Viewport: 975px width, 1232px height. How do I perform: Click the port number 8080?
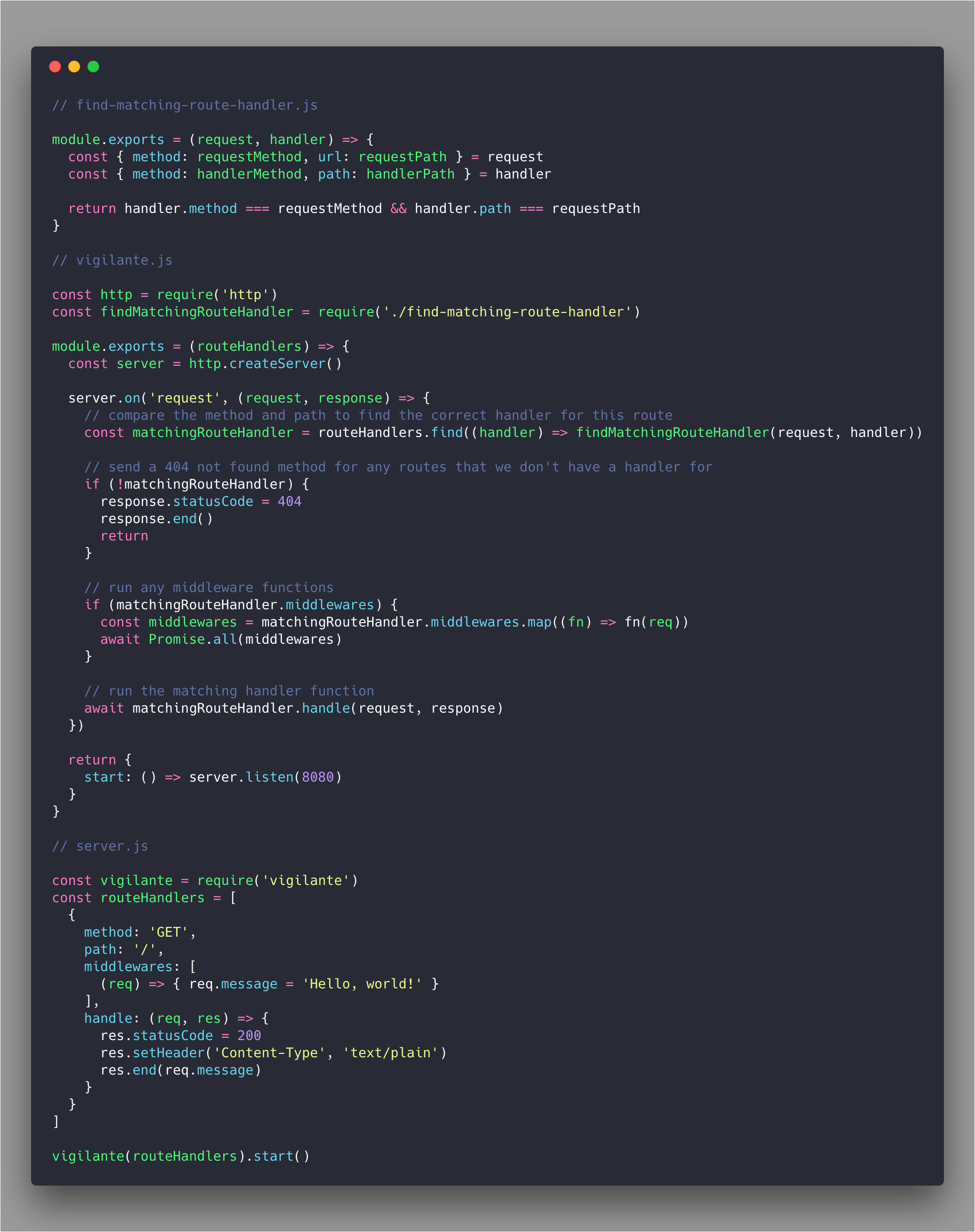(x=318, y=777)
